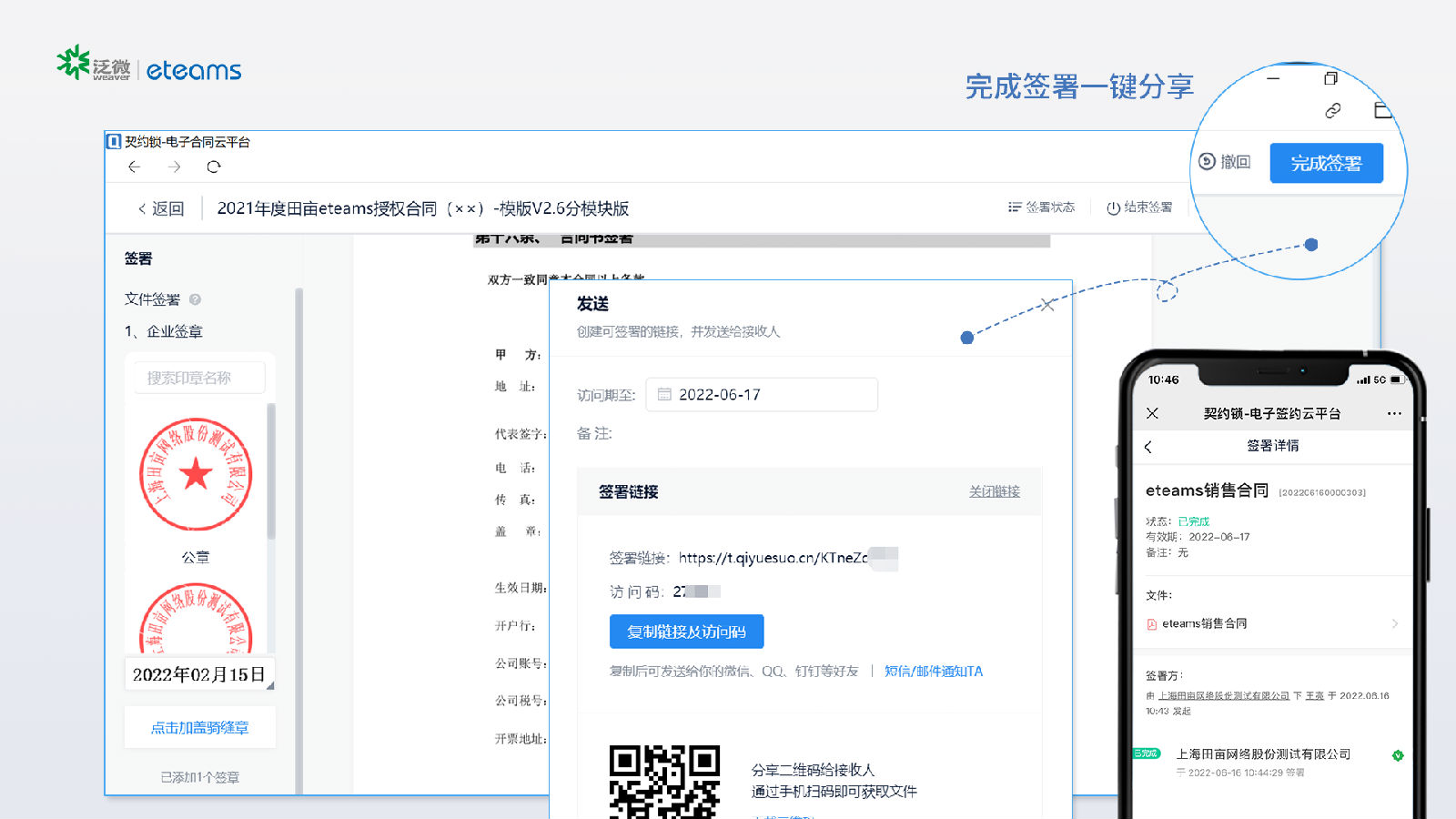Click the chain link icon in the magnified circle
The image size is (1456, 819).
pos(1333,110)
